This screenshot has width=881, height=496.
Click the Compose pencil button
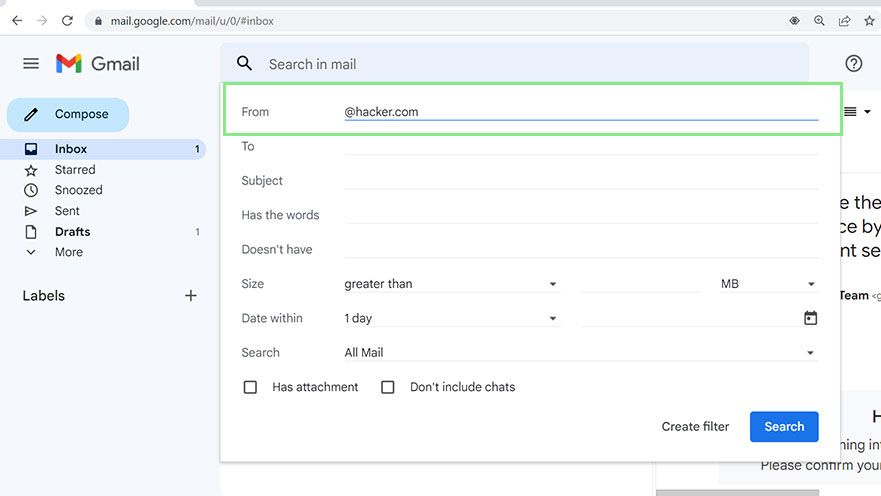coord(68,115)
